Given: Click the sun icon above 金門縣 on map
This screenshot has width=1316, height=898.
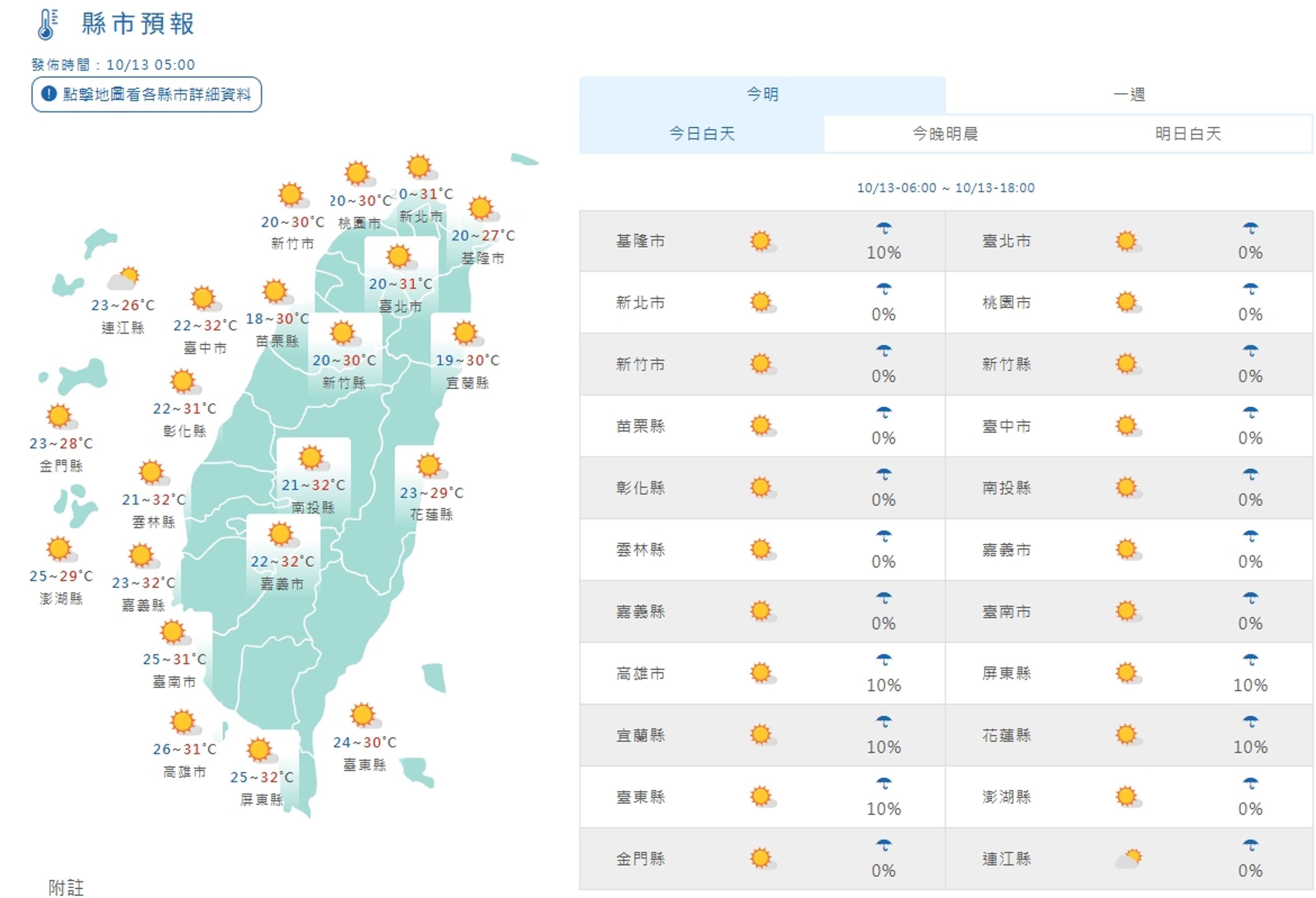Looking at the screenshot, I should [x=61, y=417].
